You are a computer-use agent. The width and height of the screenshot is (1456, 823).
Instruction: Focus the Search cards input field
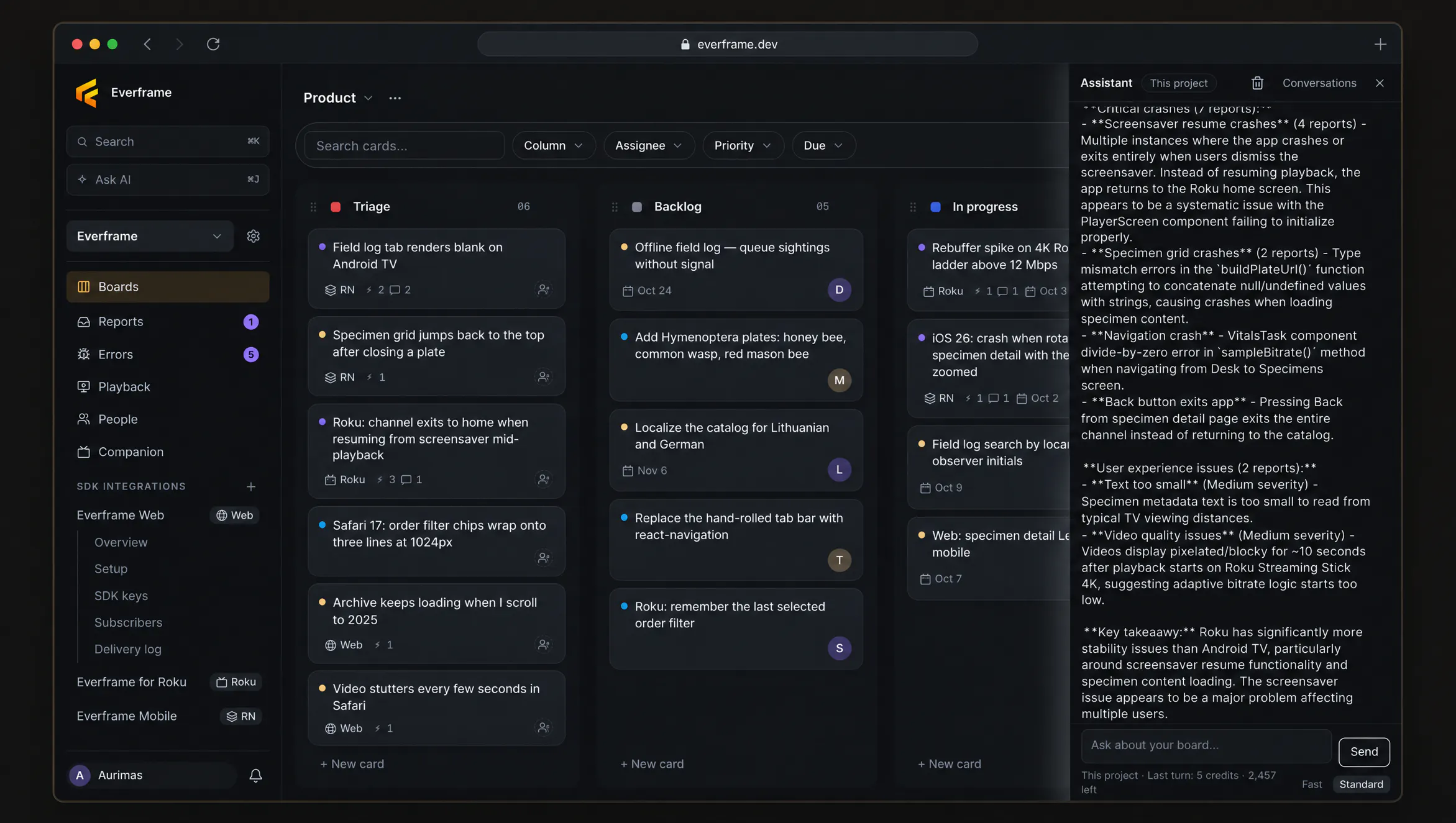pos(405,145)
